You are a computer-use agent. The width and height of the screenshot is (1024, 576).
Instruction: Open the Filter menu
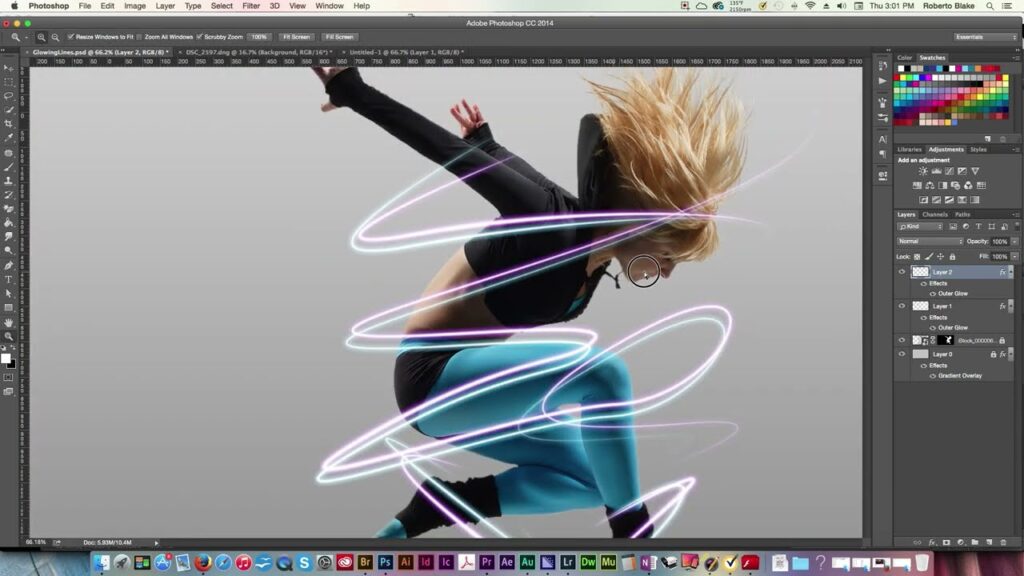(251, 6)
